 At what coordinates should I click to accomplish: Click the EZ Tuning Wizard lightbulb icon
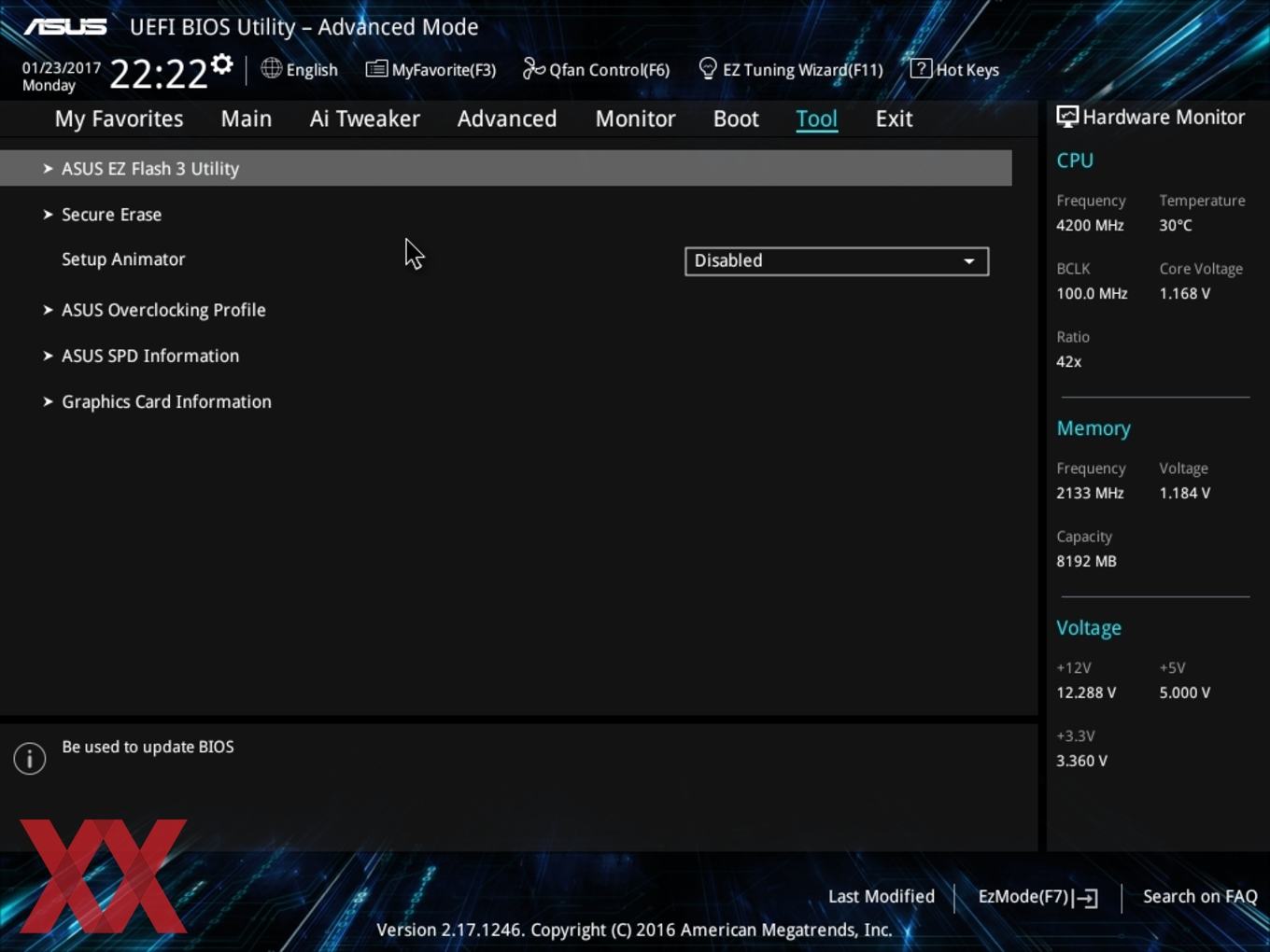tap(708, 68)
